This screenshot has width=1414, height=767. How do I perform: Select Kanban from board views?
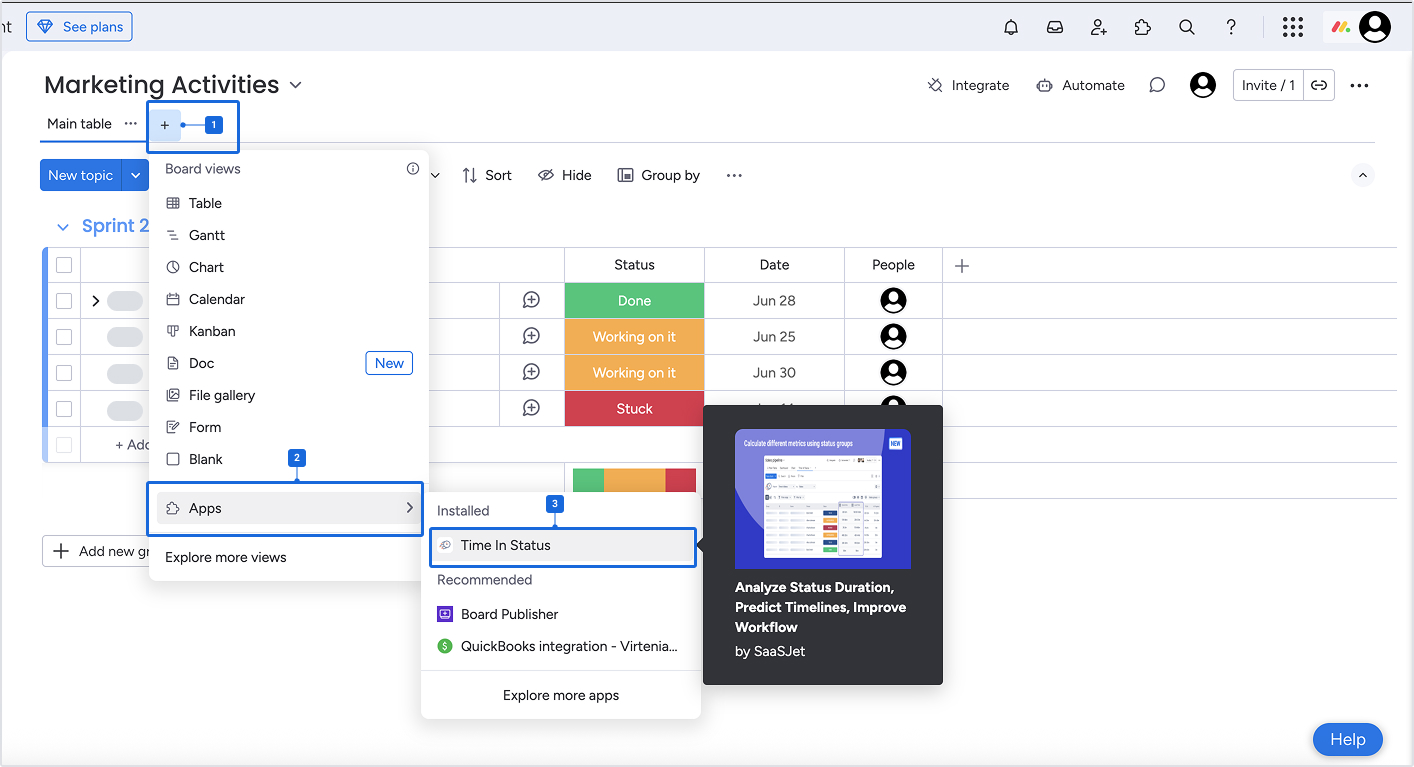(212, 331)
